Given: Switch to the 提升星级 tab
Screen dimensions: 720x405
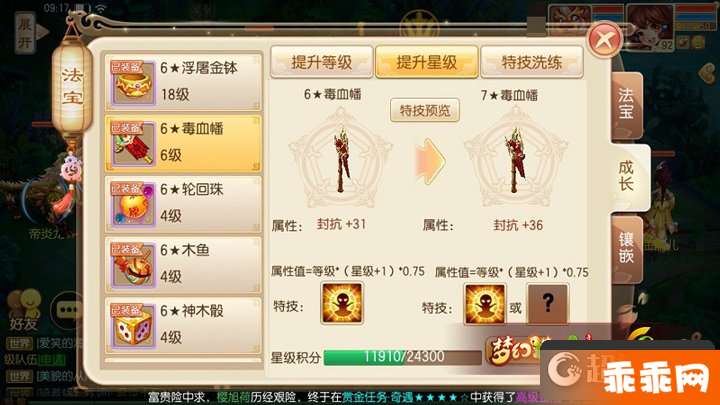Looking at the screenshot, I should [427, 62].
